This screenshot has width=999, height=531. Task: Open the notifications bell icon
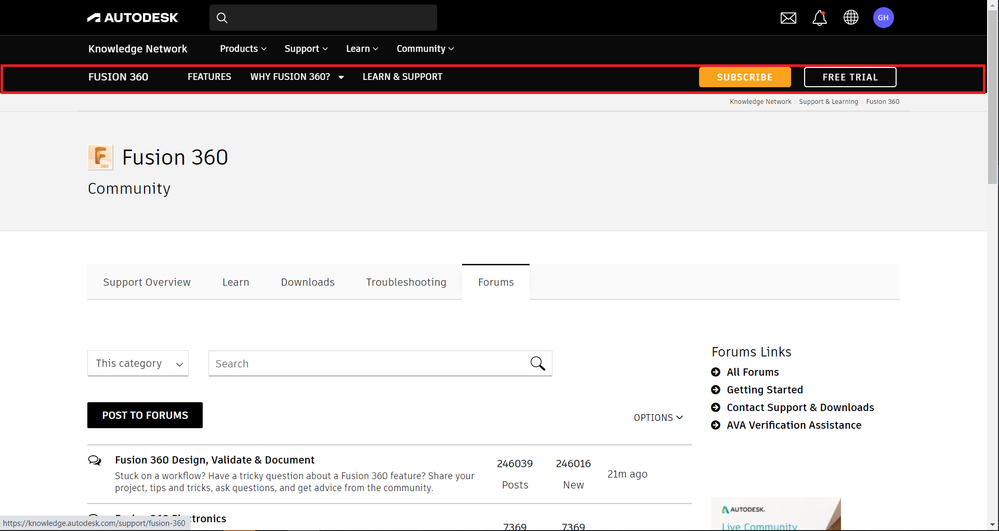(x=819, y=18)
